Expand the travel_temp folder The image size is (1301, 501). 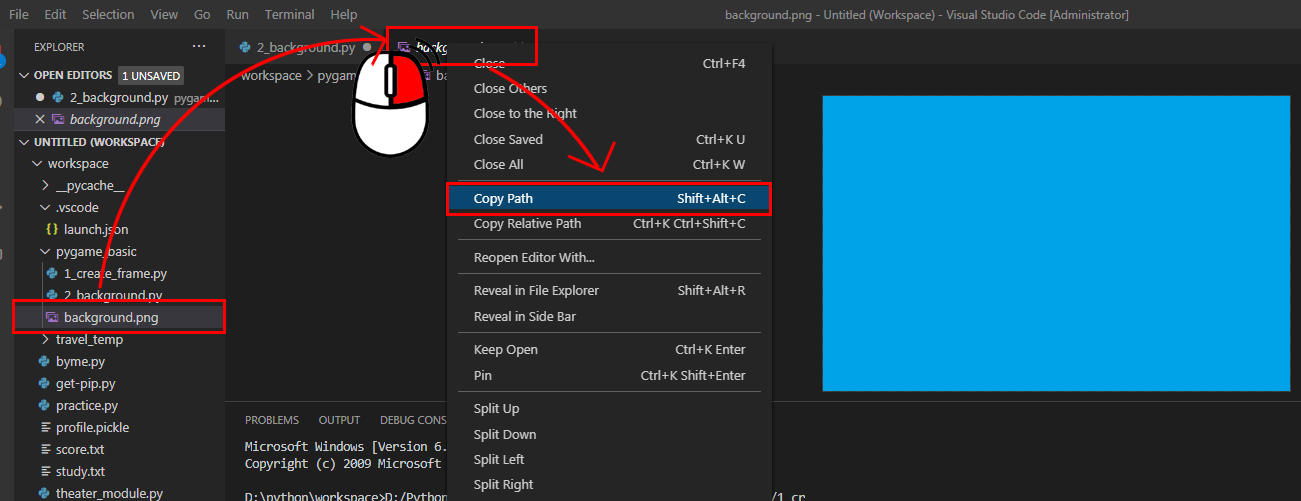pyautogui.click(x=45, y=339)
